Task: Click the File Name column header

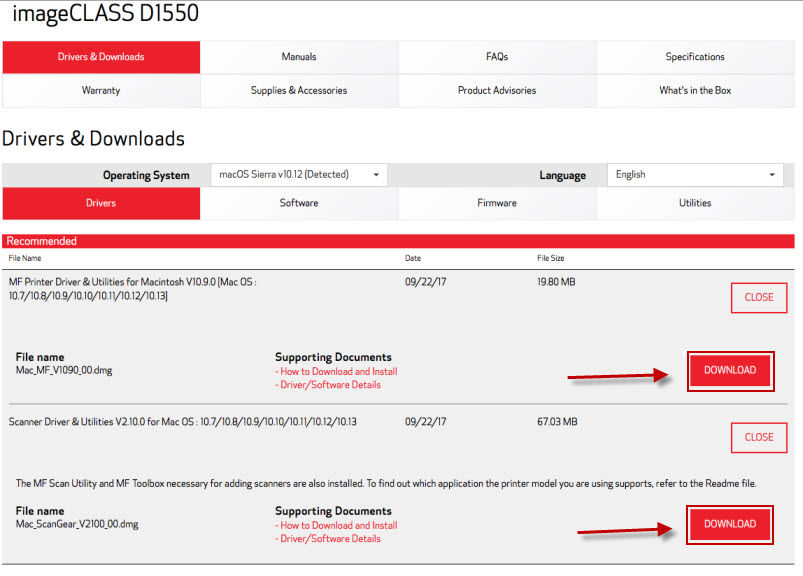Action: (25, 258)
